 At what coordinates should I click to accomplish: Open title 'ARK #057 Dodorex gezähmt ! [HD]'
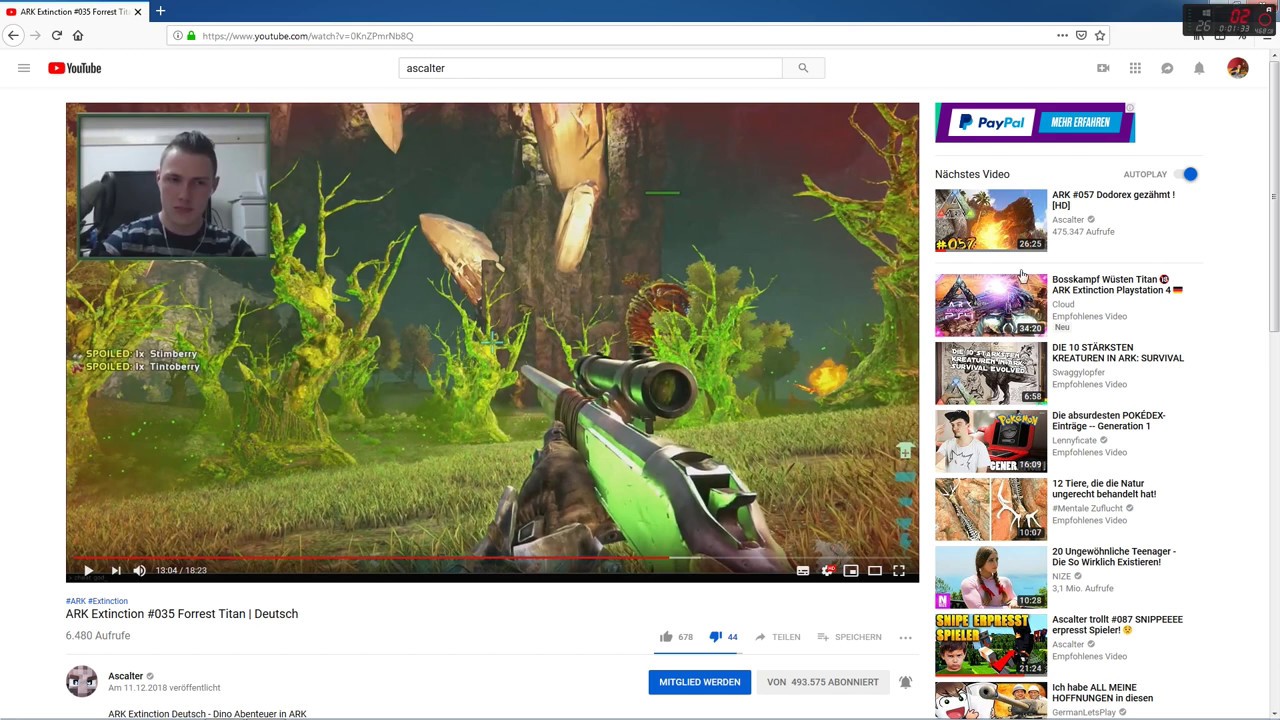(x=1113, y=200)
